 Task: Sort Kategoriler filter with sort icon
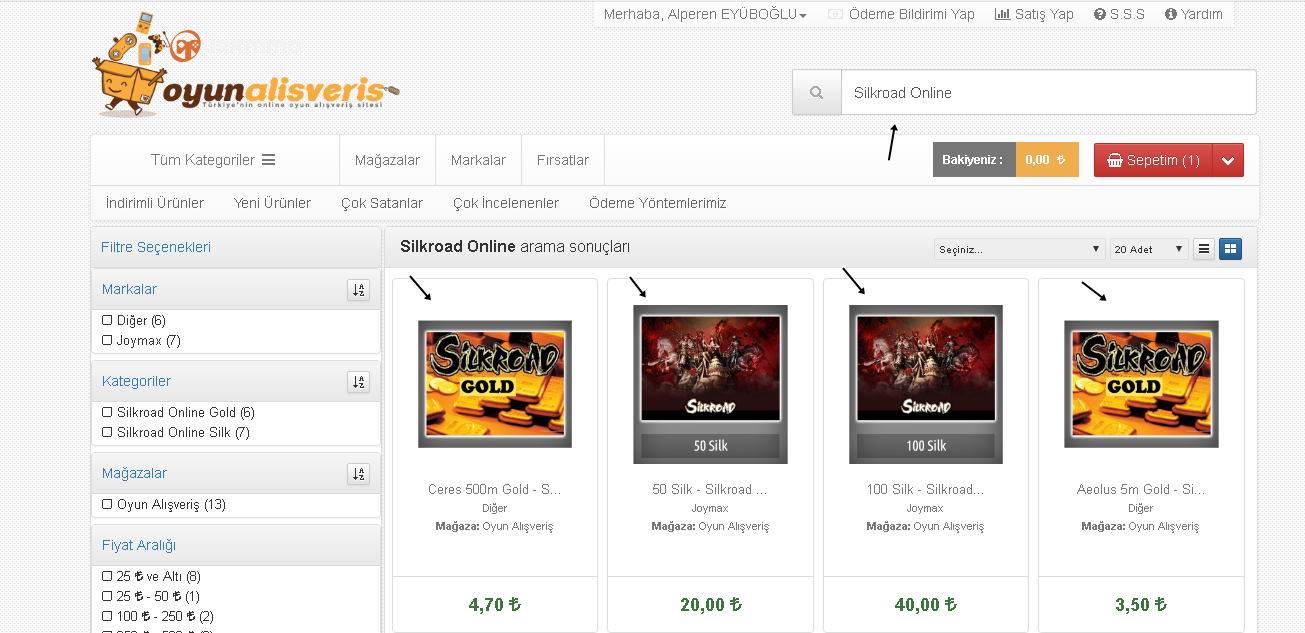[x=359, y=382]
